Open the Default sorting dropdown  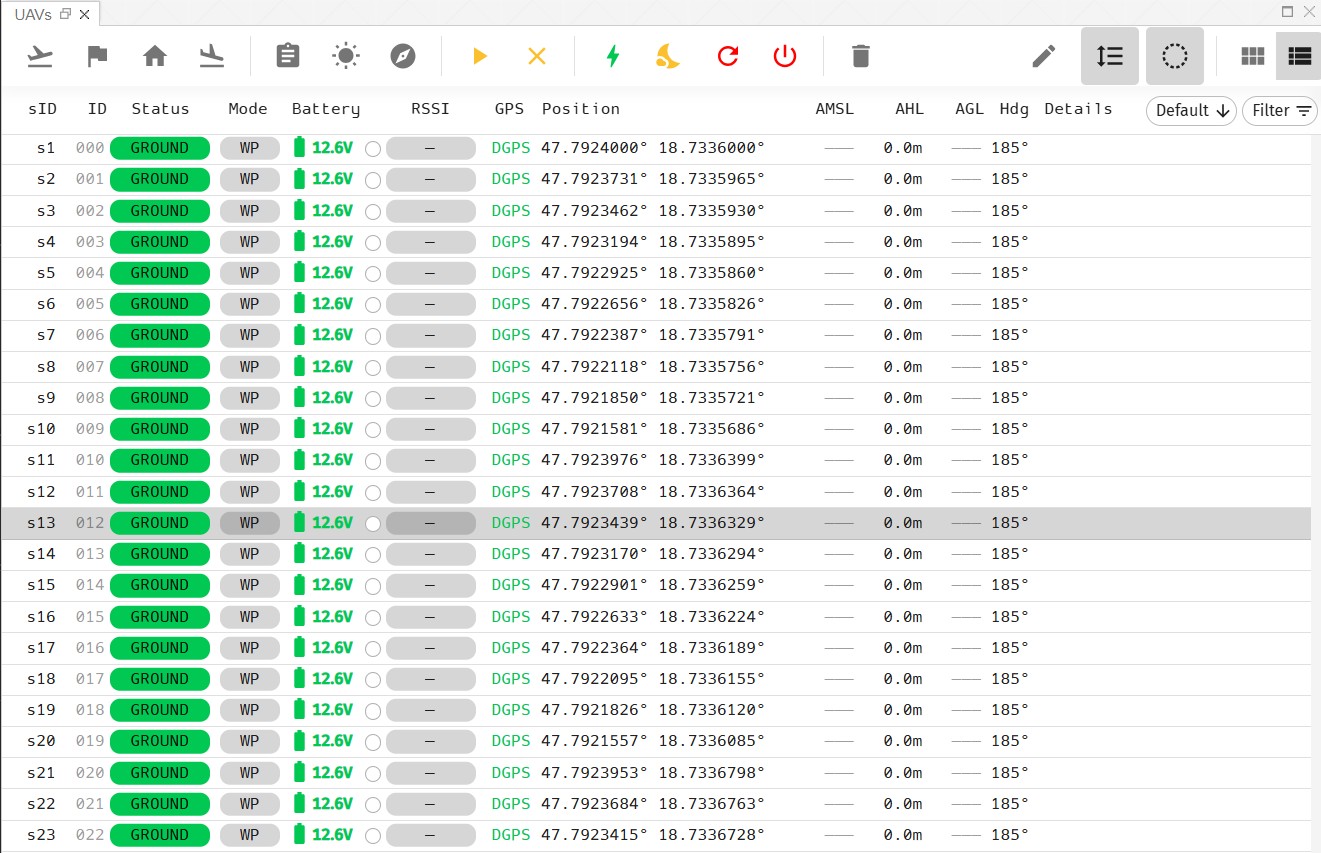pyautogui.click(x=1190, y=111)
